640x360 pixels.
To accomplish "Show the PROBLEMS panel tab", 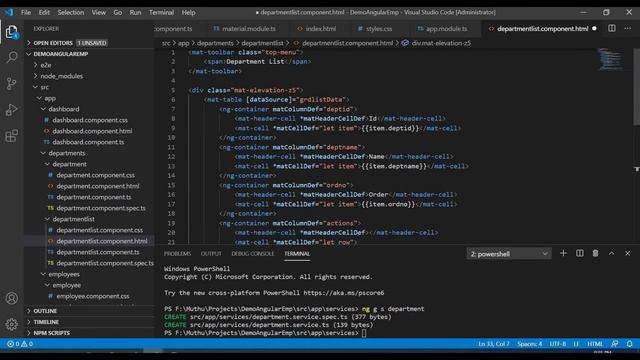I will coord(177,253).
